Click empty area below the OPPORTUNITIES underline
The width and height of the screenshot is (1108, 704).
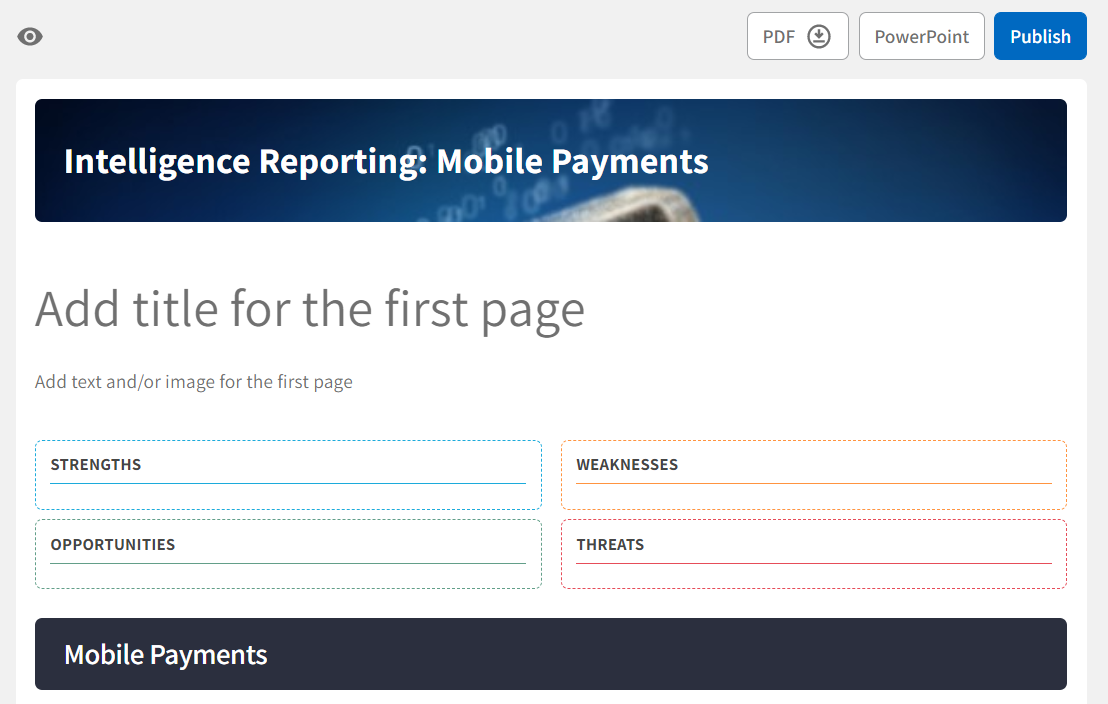point(288,576)
